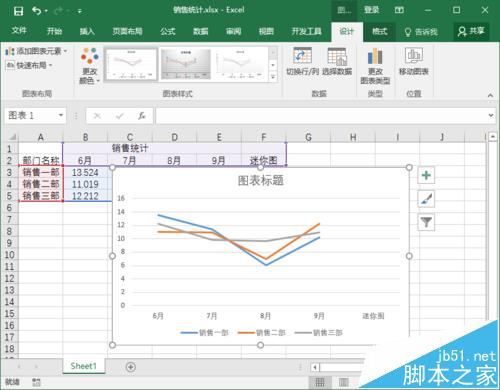This screenshot has height=390, width=500.
Task: Open 添加图表元素 dropdown
Action: click(36, 51)
